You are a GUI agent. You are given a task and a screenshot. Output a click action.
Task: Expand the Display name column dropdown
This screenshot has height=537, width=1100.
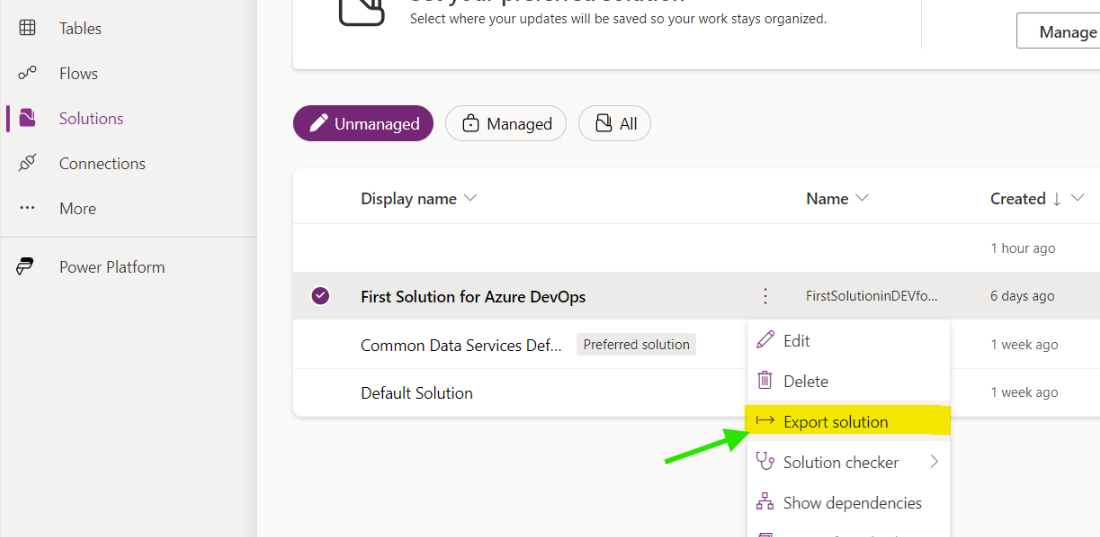point(471,198)
